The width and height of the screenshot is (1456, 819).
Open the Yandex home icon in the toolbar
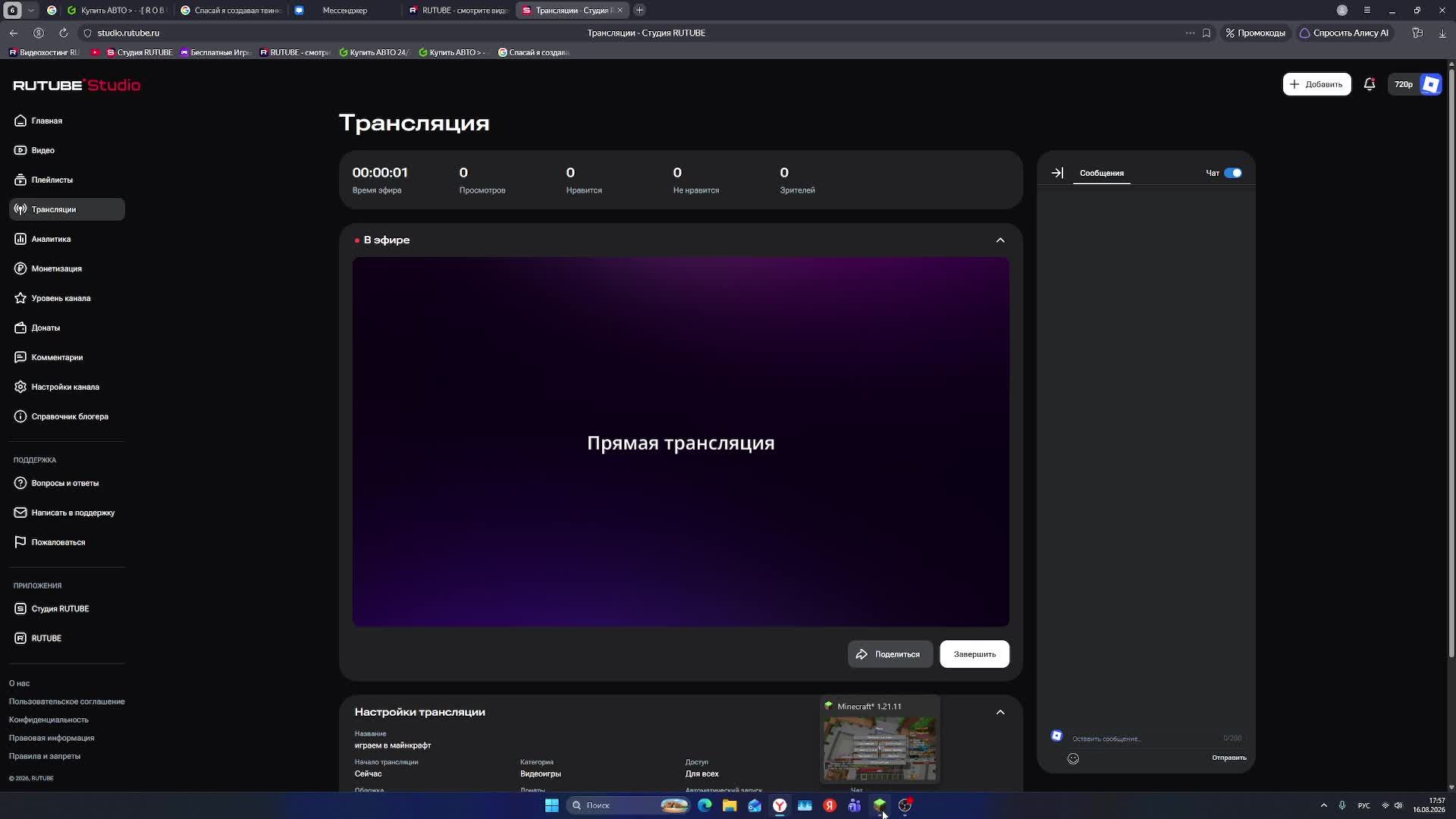pyautogui.click(x=39, y=33)
